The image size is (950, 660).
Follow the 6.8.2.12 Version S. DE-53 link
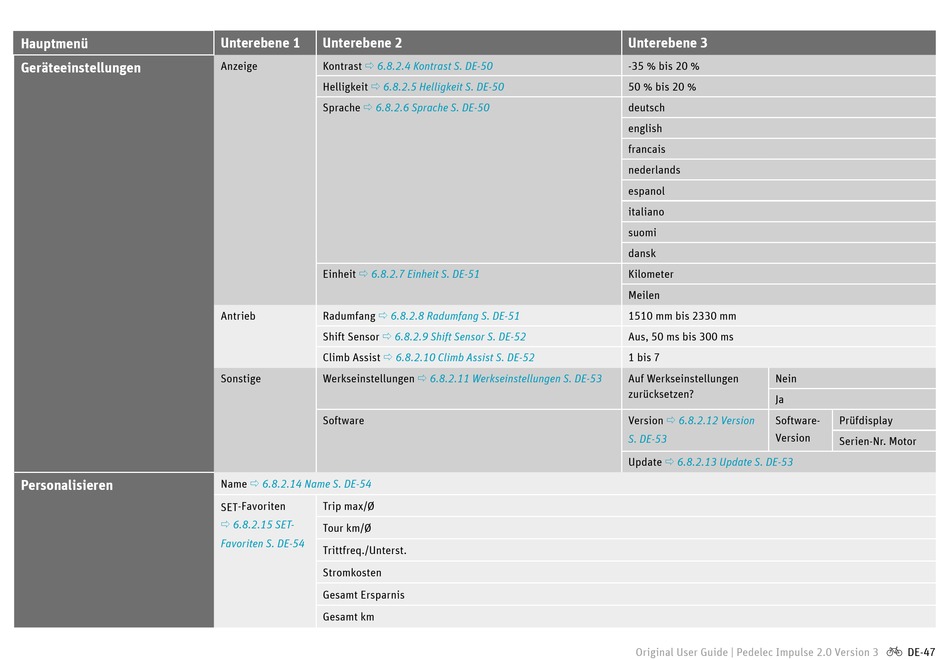691,430
